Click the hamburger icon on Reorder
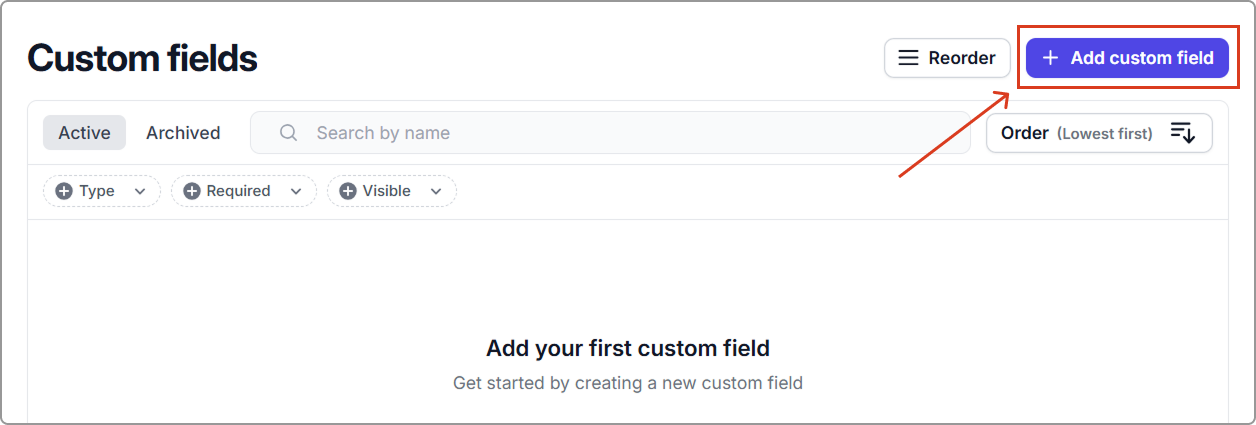Screen dimensions: 1256x425 (x=908, y=58)
